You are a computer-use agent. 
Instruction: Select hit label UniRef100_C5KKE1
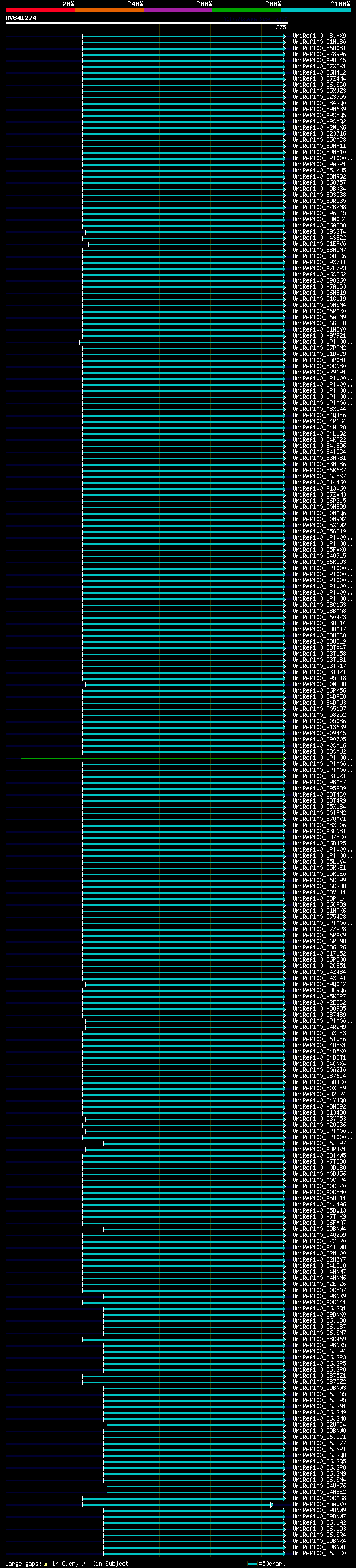click(x=319, y=868)
